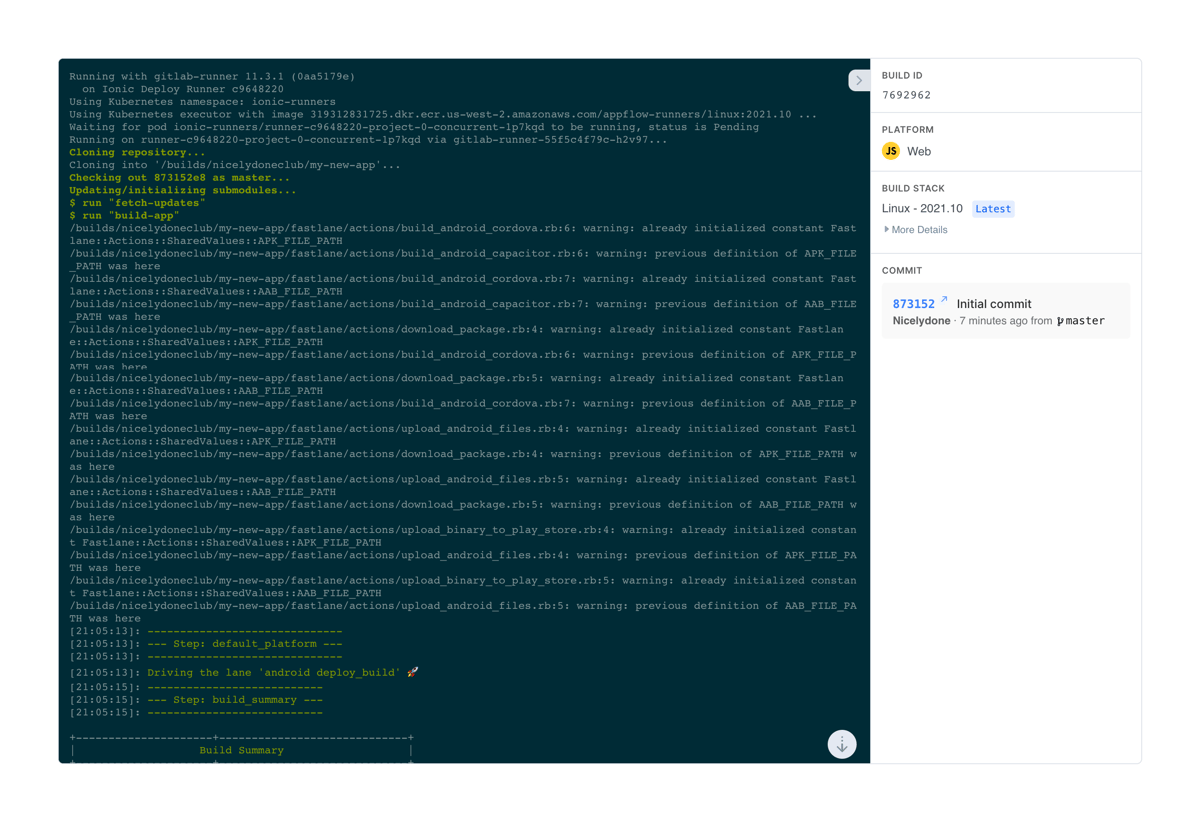Click the yellow JS platform icon
This screenshot has height=822, width=1200.
(x=890, y=151)
